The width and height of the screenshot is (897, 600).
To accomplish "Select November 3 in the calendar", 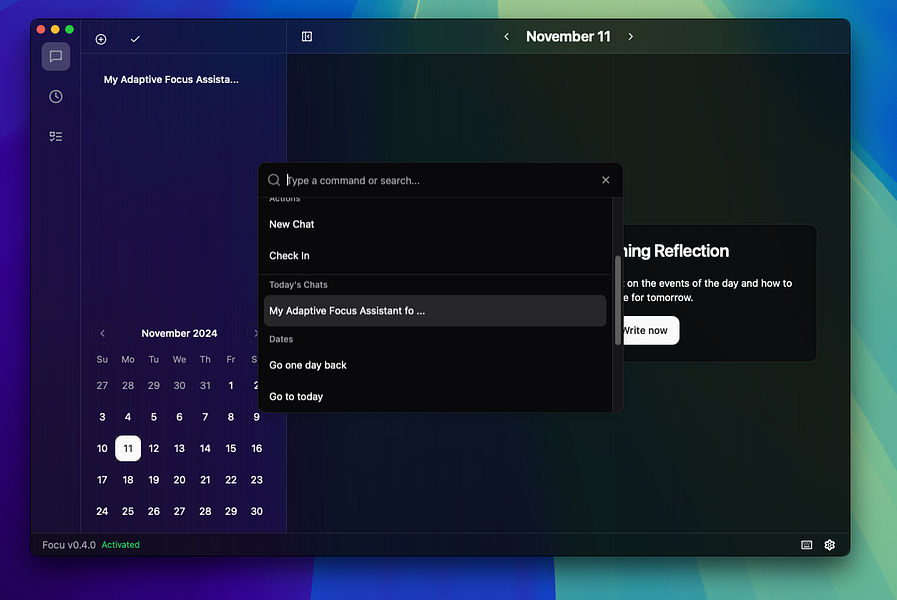I will (102, 417).
